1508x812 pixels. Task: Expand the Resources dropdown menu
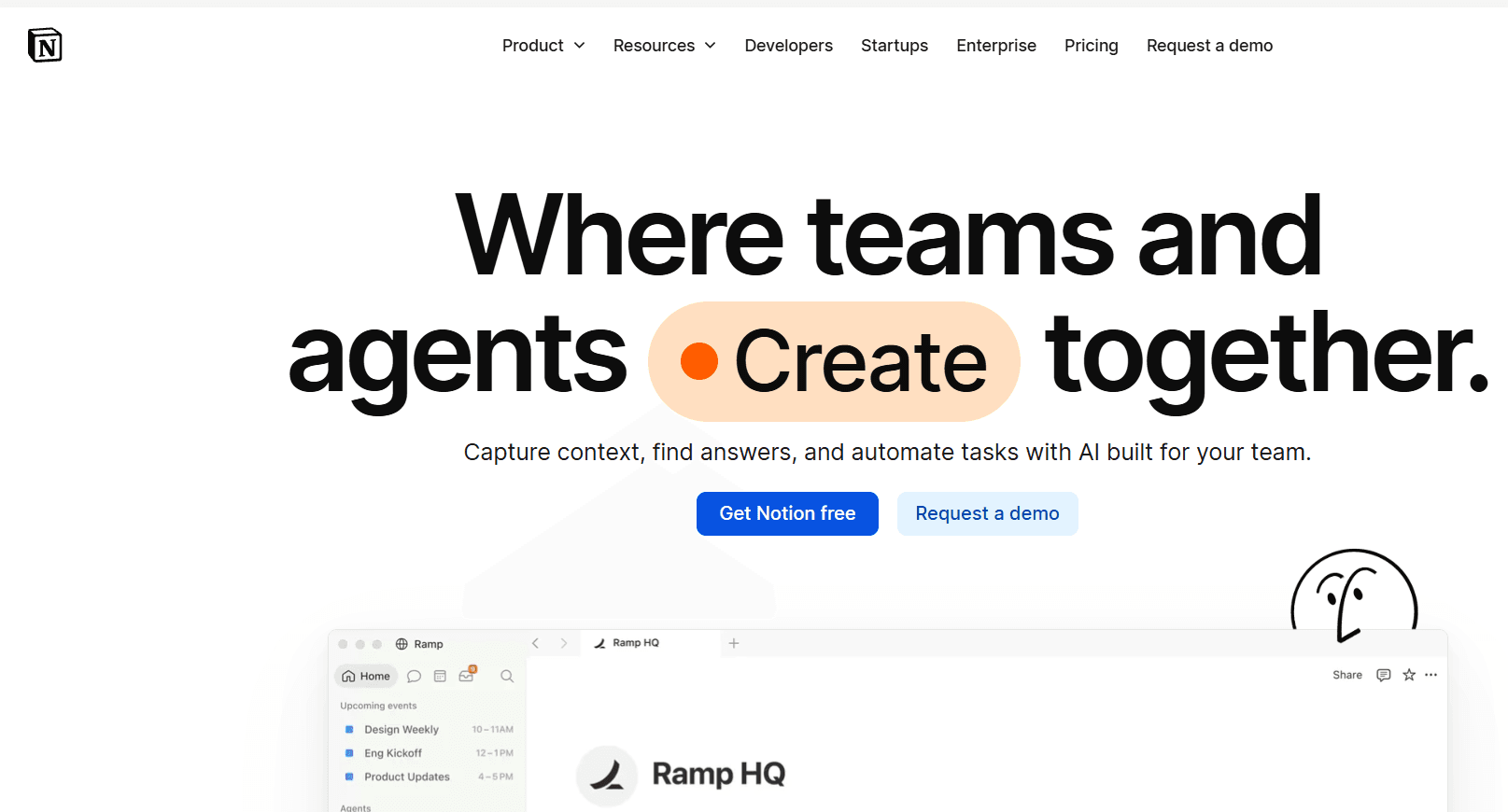click(x=665, y=46)
